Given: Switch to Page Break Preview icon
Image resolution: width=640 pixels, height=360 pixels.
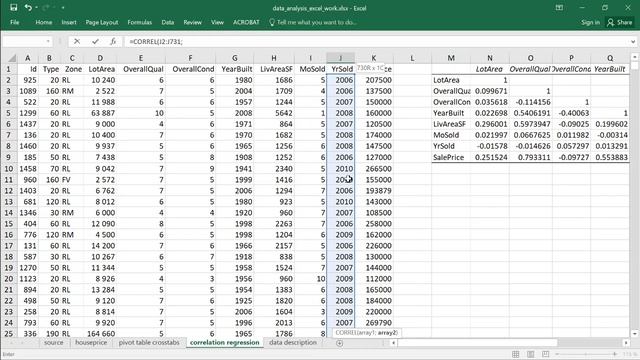Looking at the screenshot, I should pyautogui.click(x=546, y=354).
